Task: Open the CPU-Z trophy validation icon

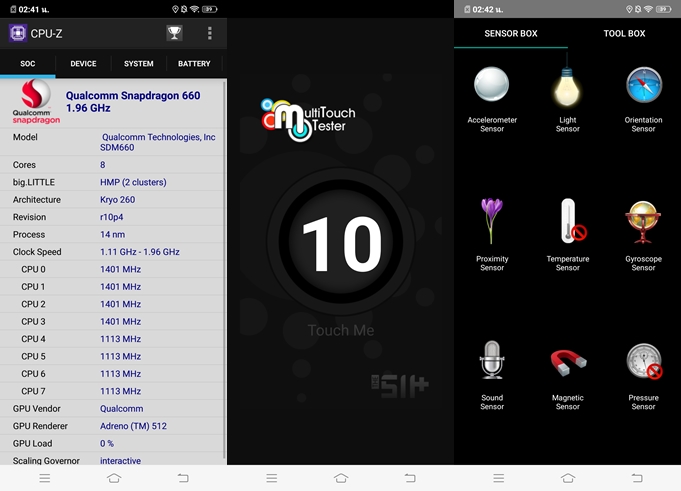Action: (174, 33)
